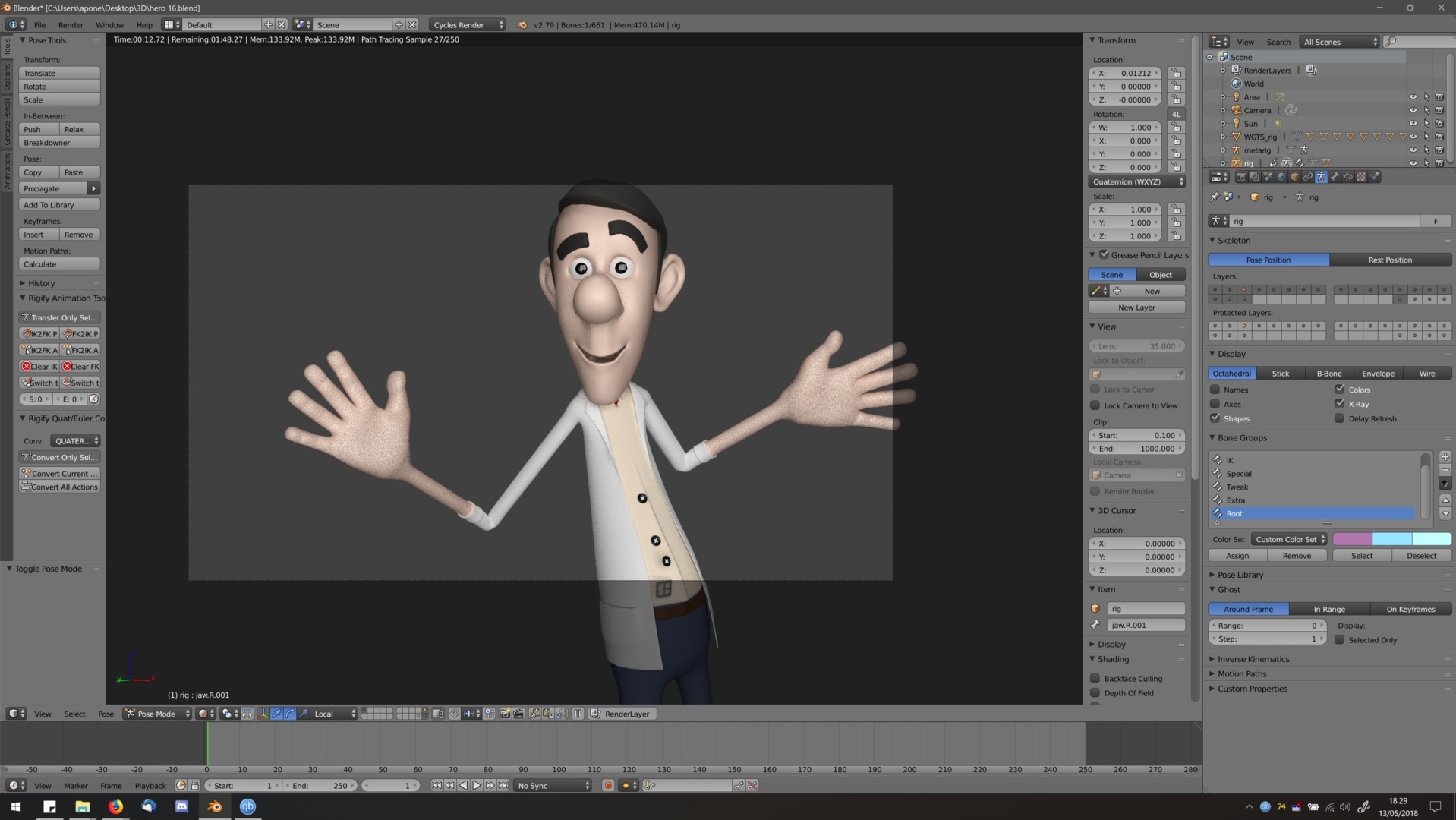The height and width of the screenshot is (820, 1456).
Task: Toggle the 3D manipulator axes icon
Action: (x=263, y=714)
